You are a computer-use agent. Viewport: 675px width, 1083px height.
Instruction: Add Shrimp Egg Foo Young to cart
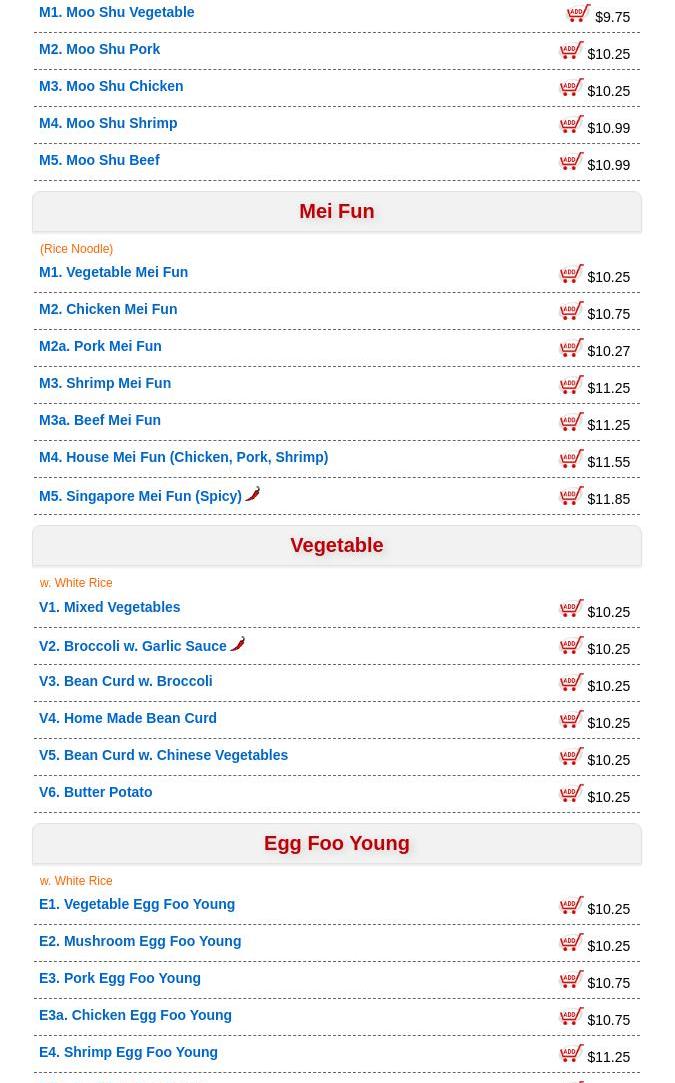pos(571,1053)
